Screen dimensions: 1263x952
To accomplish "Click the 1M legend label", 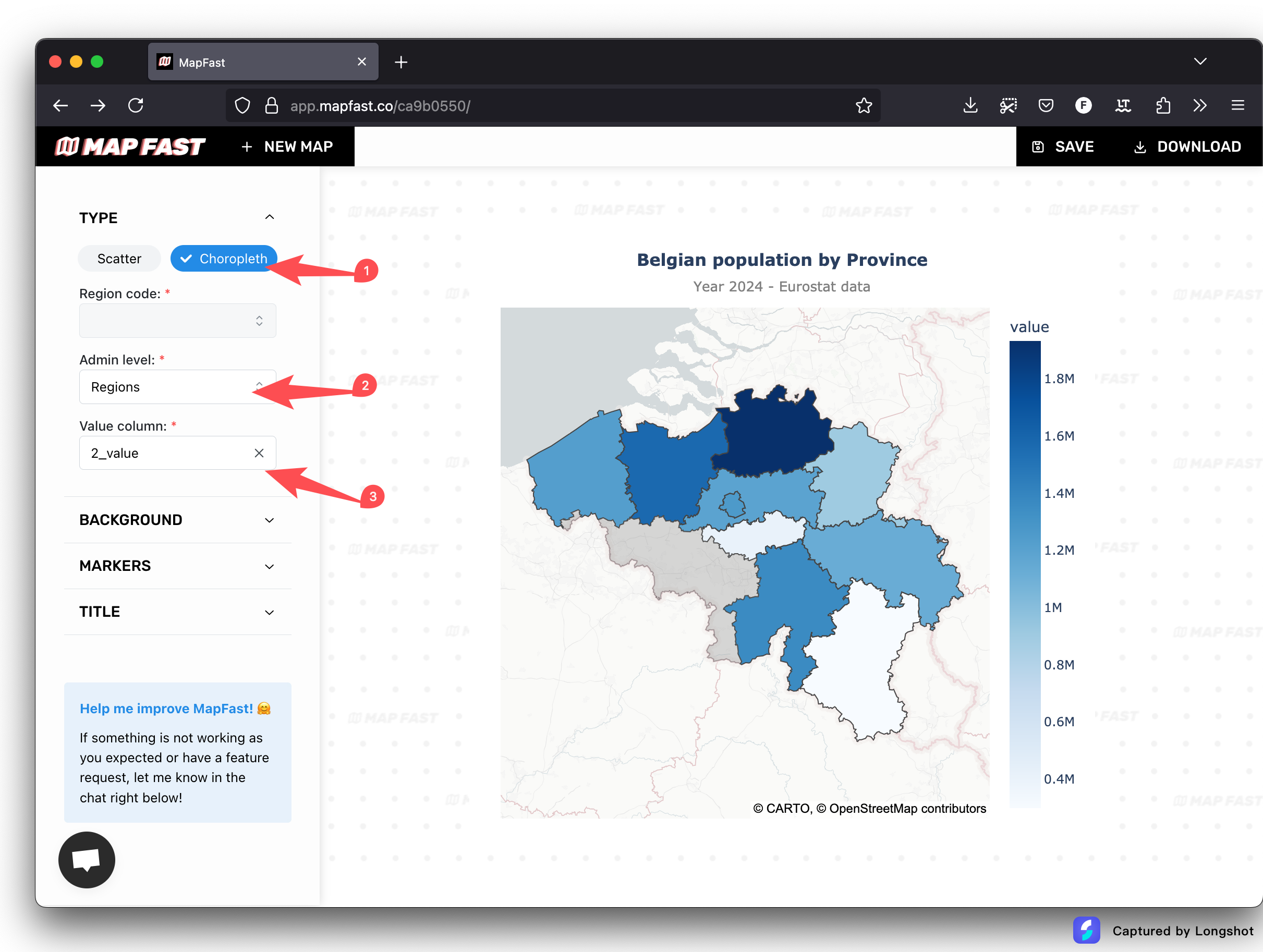I will 1053,607.
